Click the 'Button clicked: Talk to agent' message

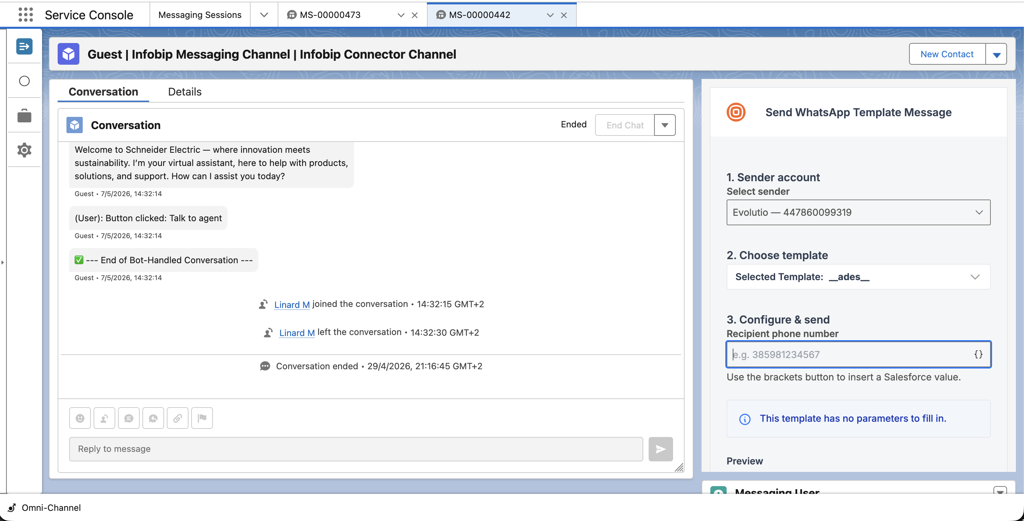point(148,218)
